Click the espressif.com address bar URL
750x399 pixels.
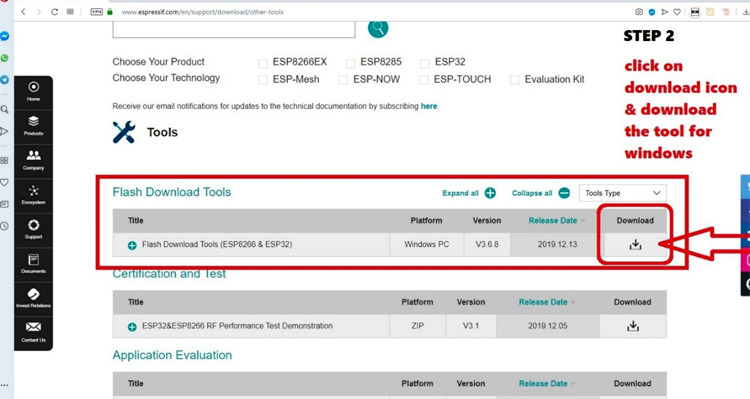pyautogui.click(x=202, y=12)
